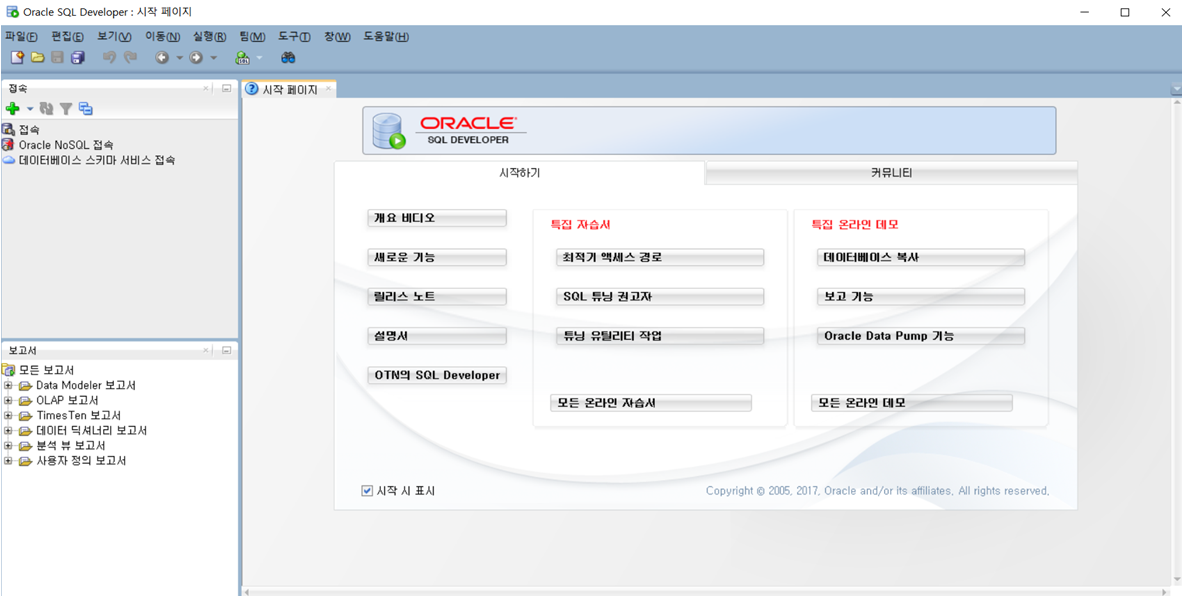Click the Oracle SQL Developer database logo
This screenshot has width=1183, height=597.
tap(389, 131)
